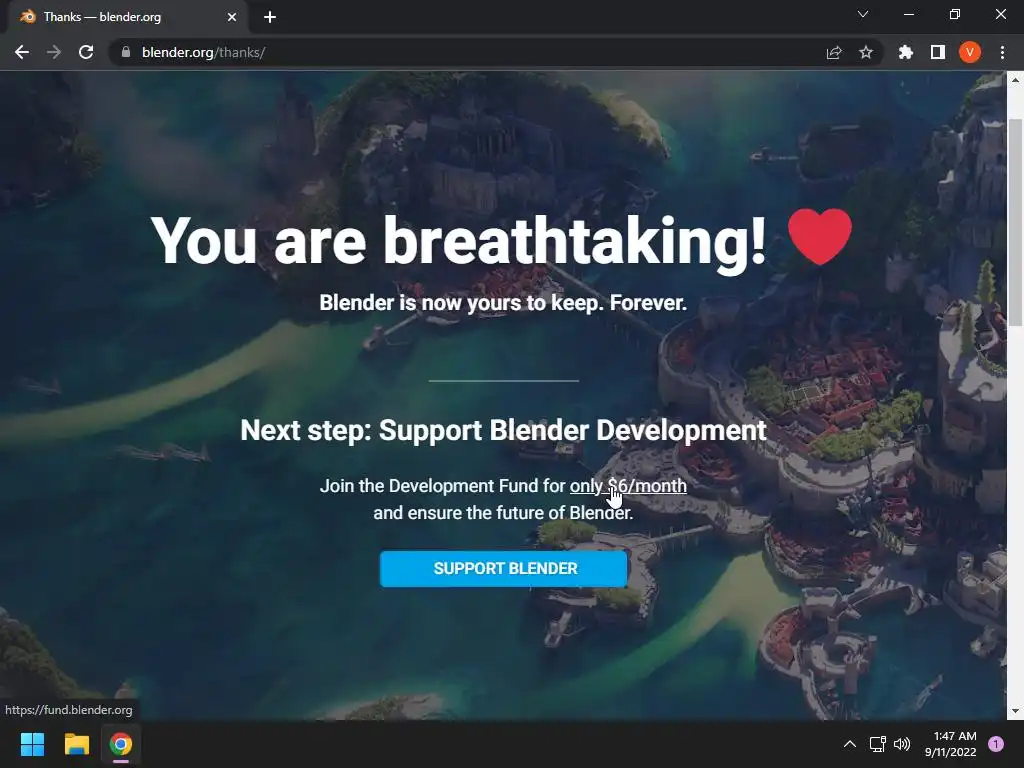Viewport: 1024px width, 768px height.
Task: Click the Blender logo tab favicon
Action: click(28, 17)
